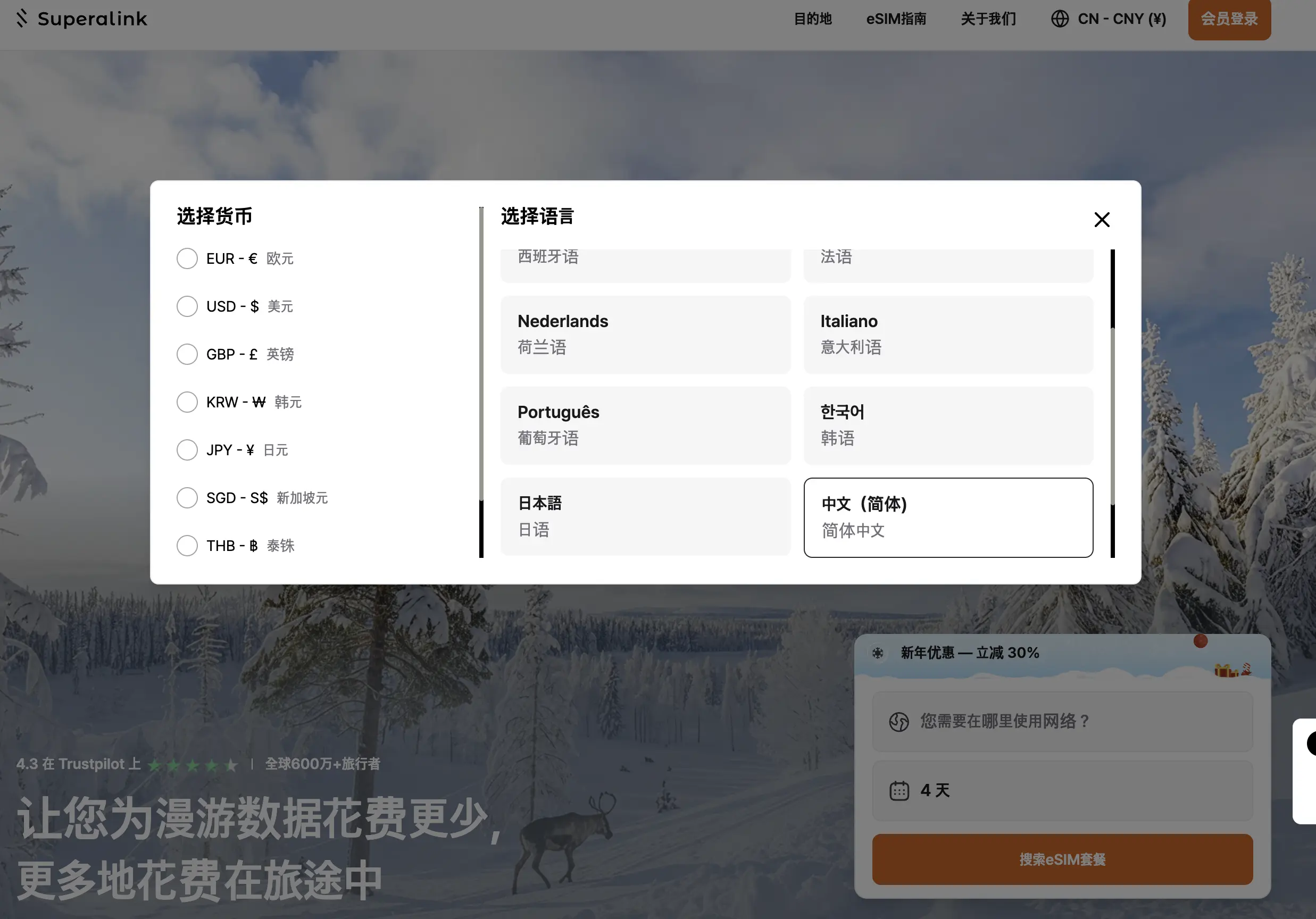Select the THB baht currency radio

[187, 546]
